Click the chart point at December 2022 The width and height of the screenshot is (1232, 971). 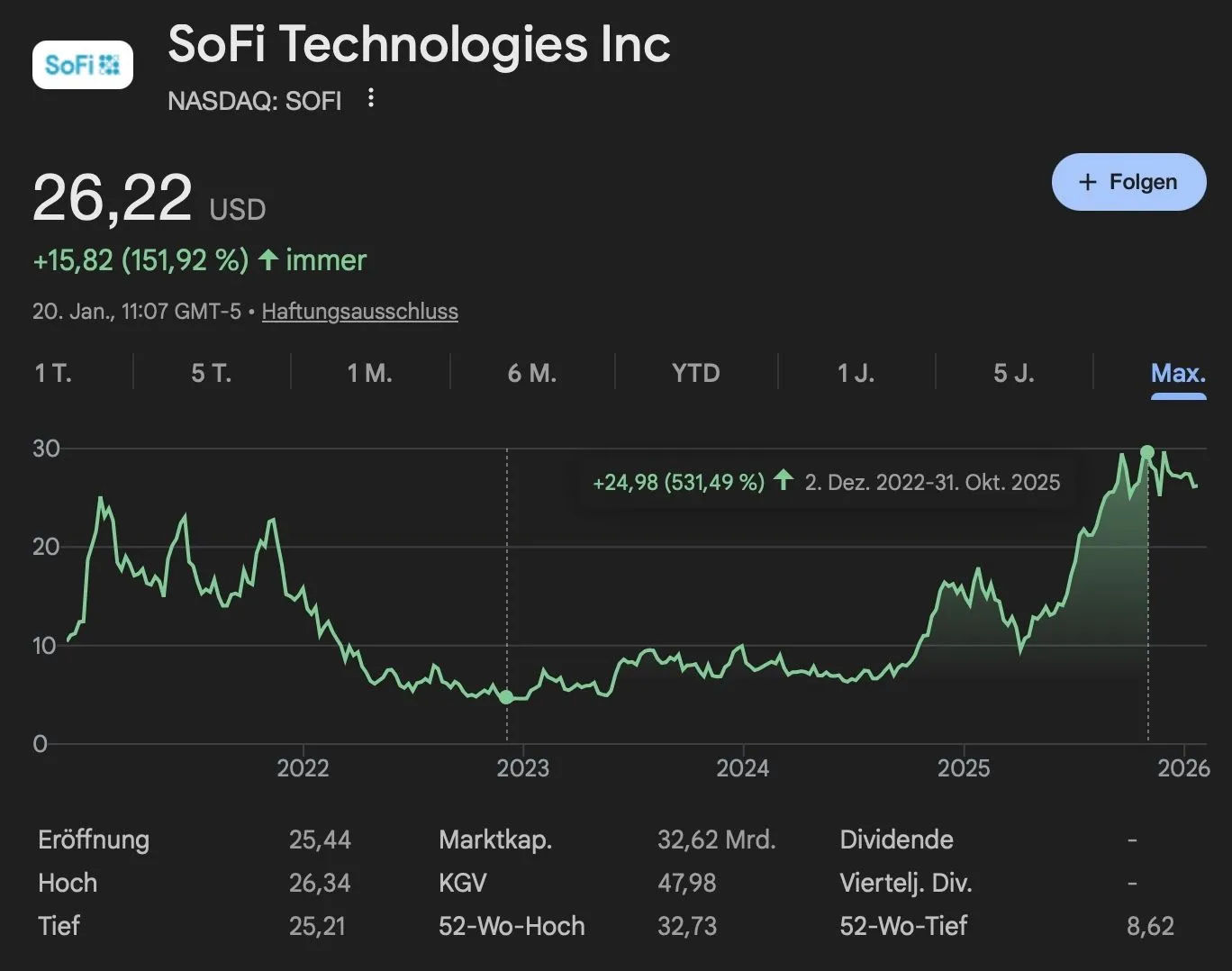click(x=506, y=697)
